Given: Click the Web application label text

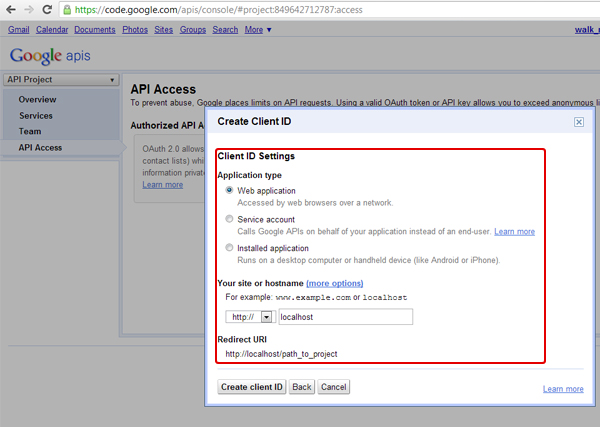Looking at the screenshot, I should (x=266, y=191).
